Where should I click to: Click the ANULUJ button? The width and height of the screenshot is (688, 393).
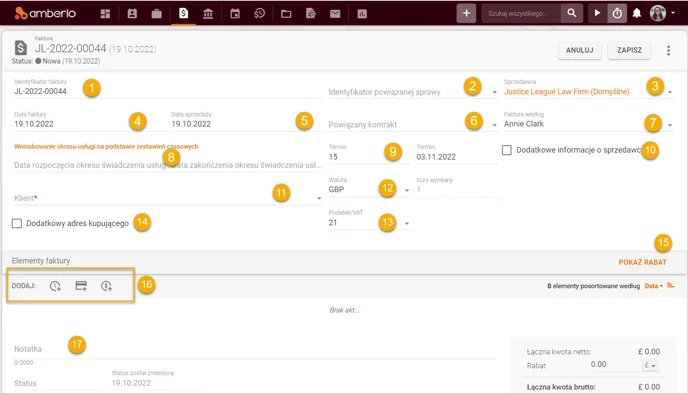click(x=580, y=50)
